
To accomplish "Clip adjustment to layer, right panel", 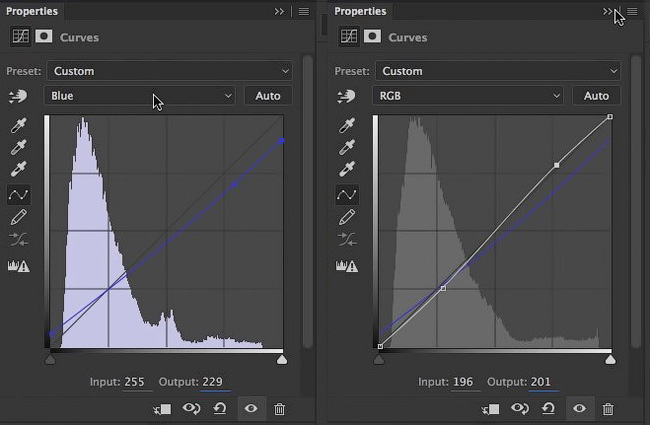I will pos(490,409).
